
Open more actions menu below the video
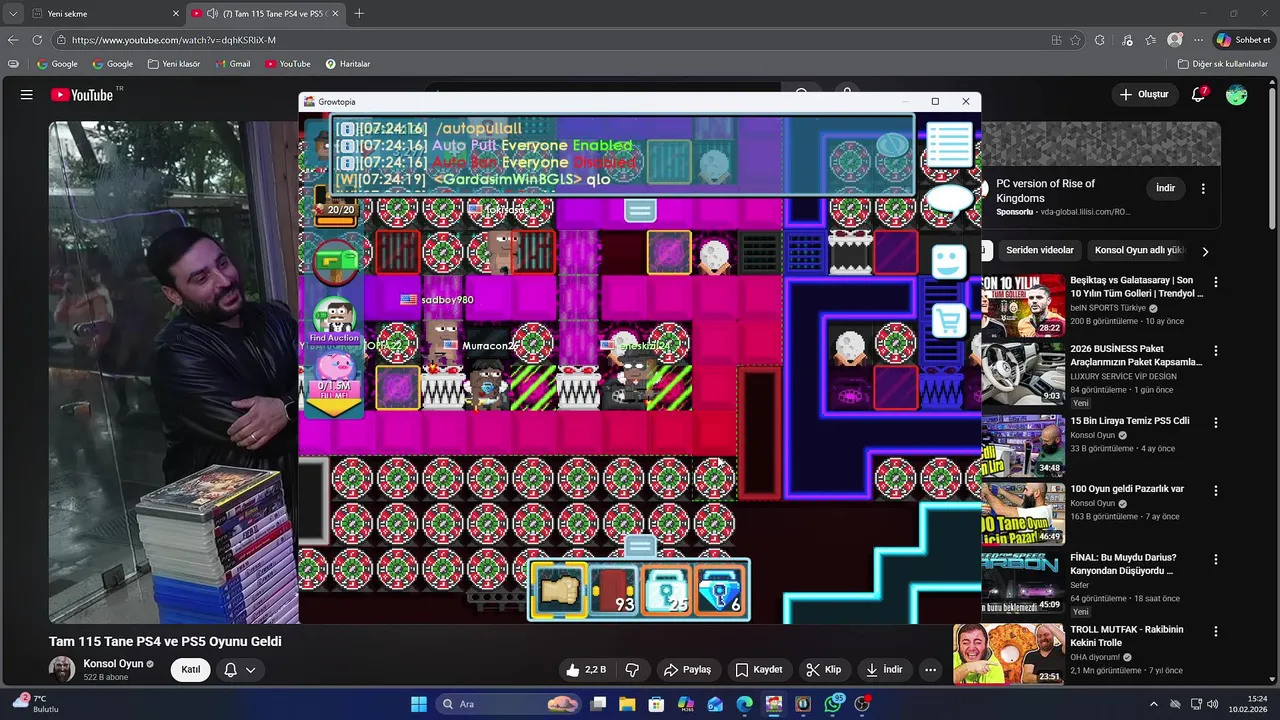931,669
